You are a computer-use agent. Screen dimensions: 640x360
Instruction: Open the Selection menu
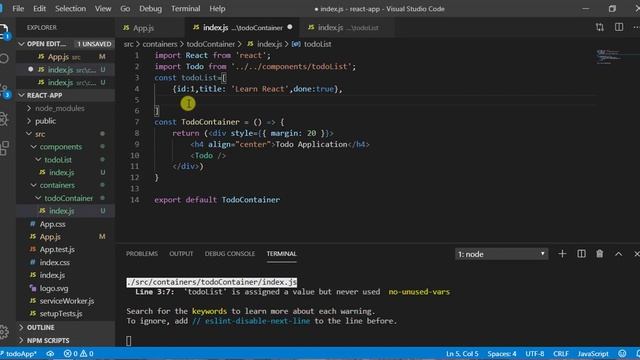pos(71,9)
